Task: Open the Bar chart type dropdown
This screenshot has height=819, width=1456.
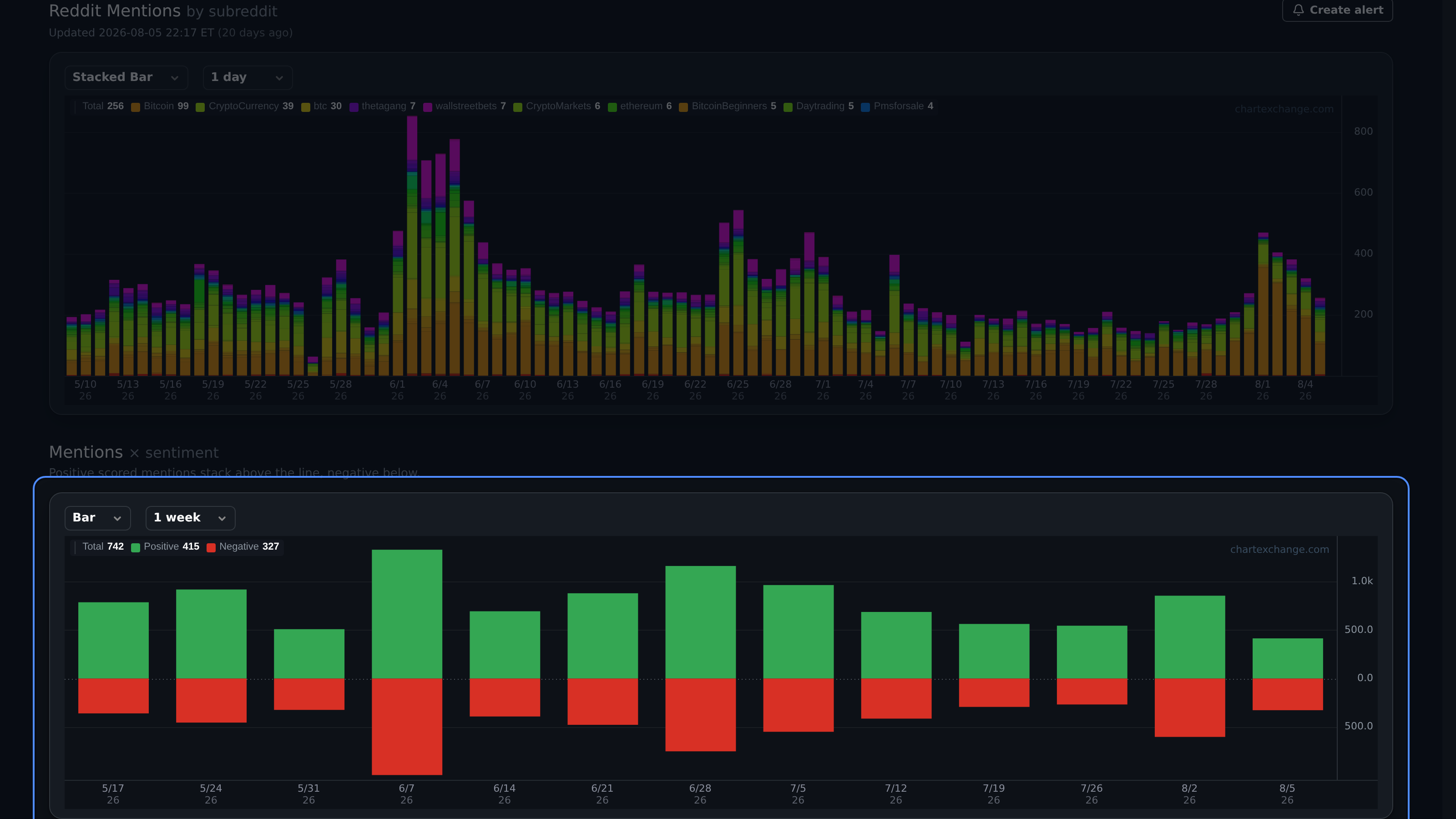Action: [98, 518]
